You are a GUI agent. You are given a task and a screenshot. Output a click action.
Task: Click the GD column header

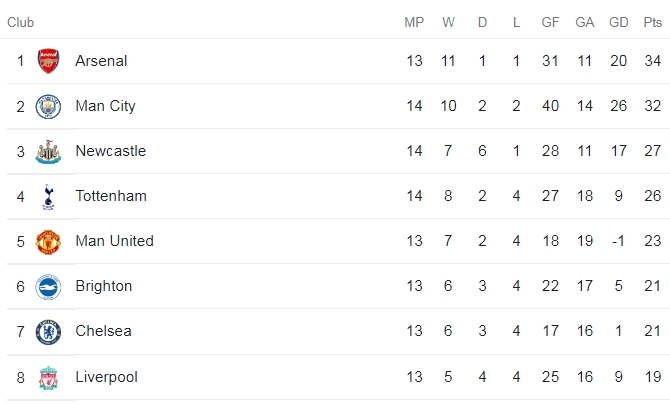[618, 22]
